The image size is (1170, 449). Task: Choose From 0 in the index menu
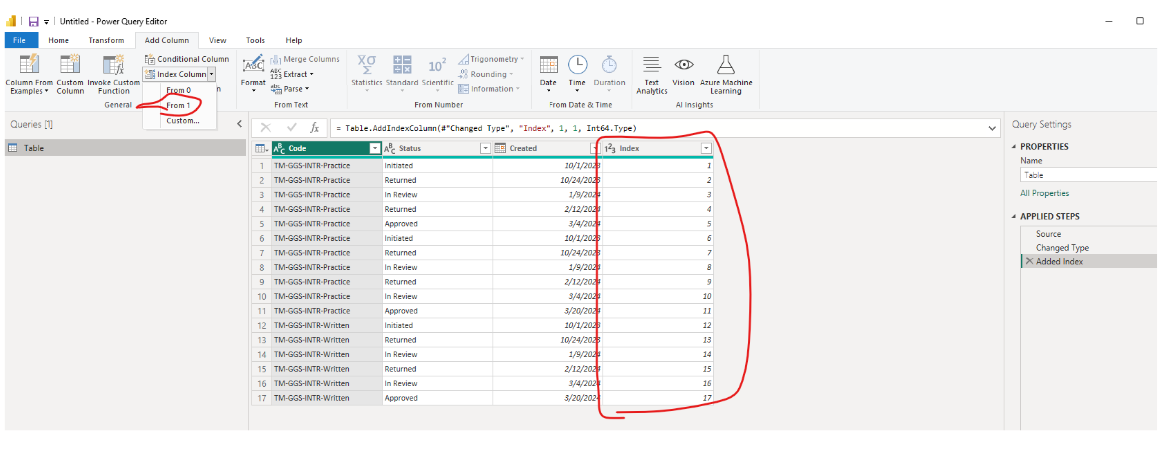[179, 90]
